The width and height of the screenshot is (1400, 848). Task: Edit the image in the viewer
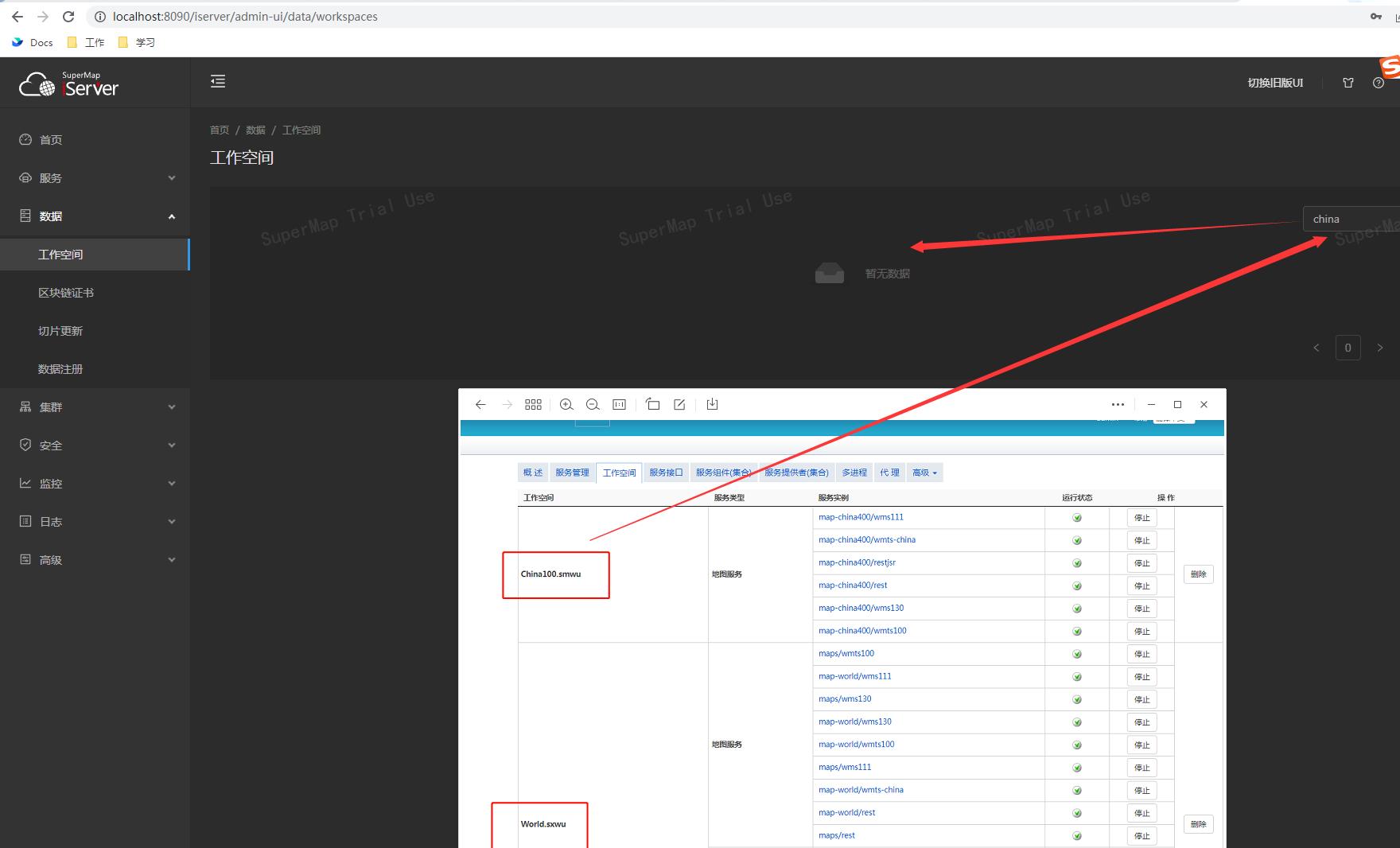[679, 404]
